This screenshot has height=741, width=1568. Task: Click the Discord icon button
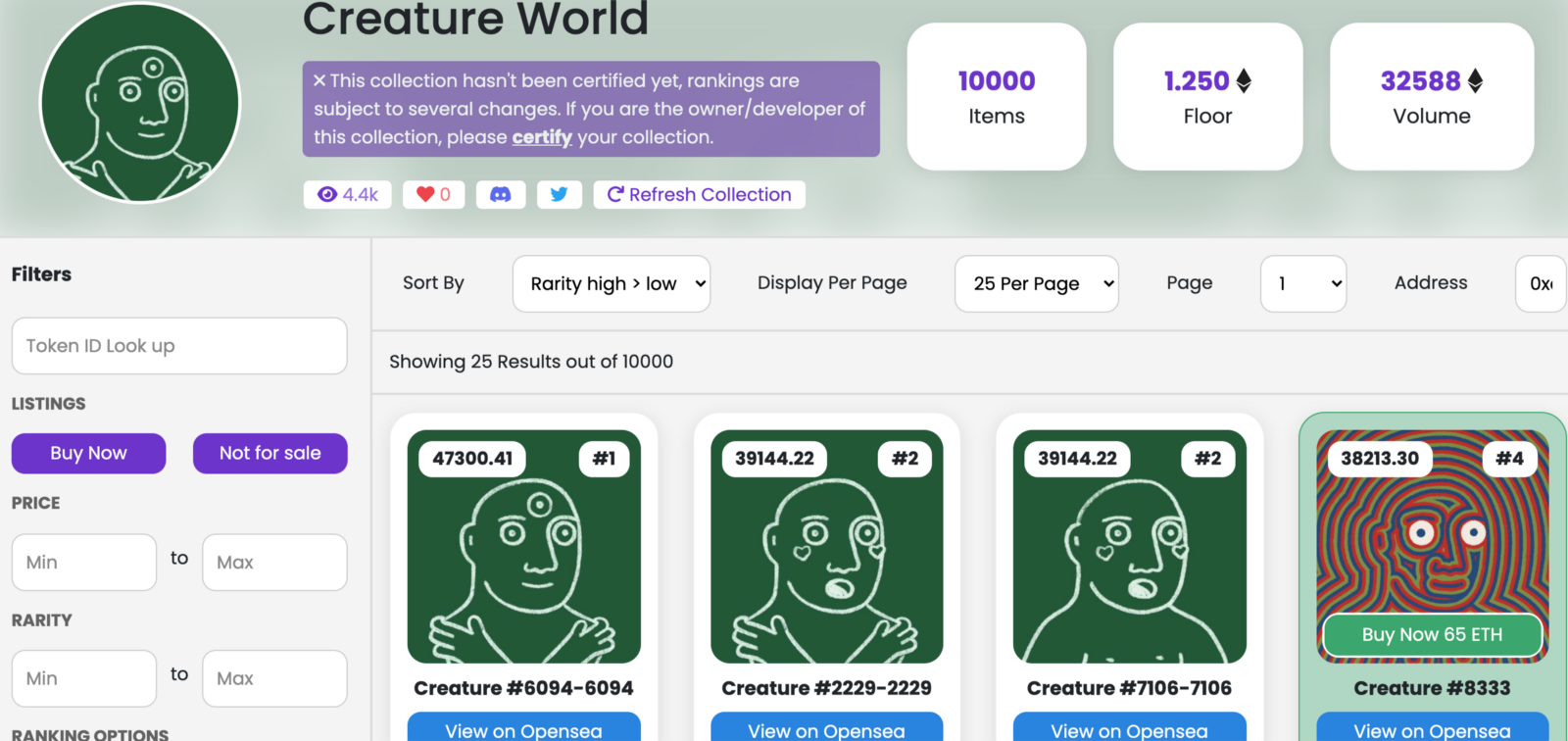[x=500, y=194]
